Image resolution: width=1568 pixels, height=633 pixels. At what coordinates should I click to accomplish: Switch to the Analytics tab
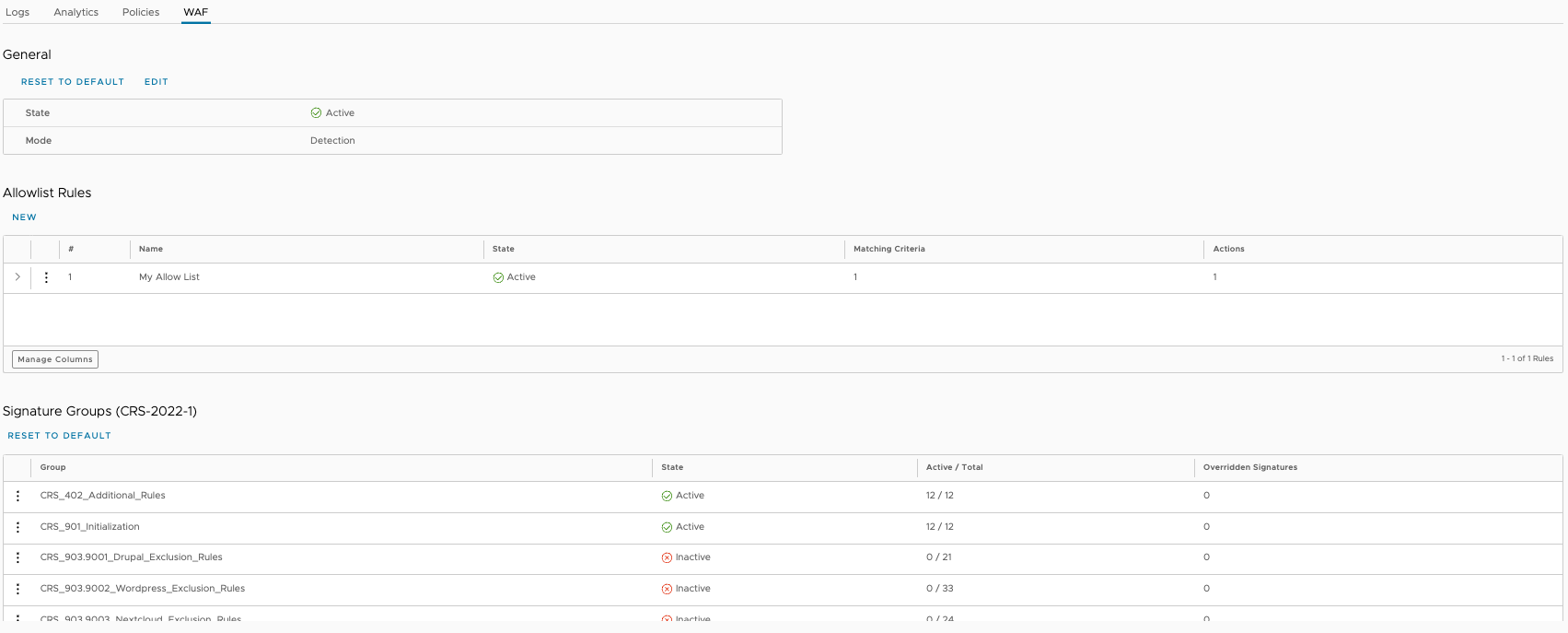pos(76,12)
